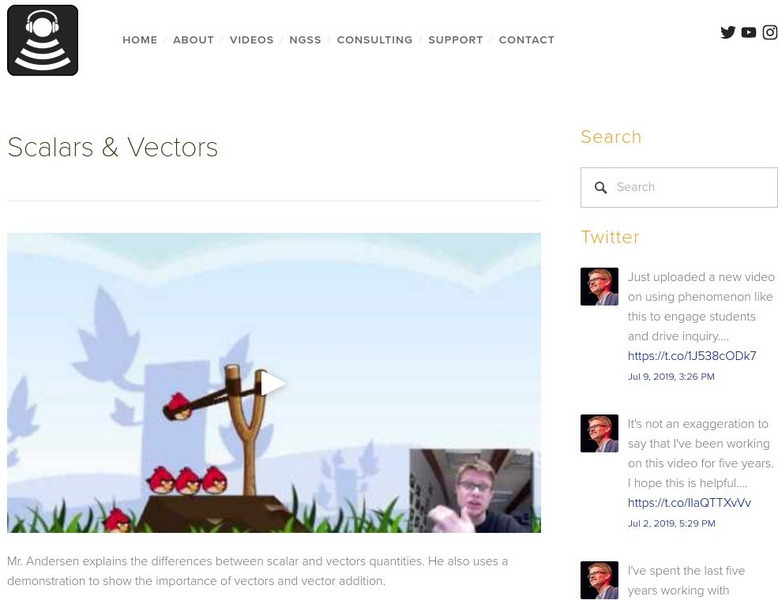Click avatar of the third tweet
Screen dimensions: 778x600
(599, 580)
